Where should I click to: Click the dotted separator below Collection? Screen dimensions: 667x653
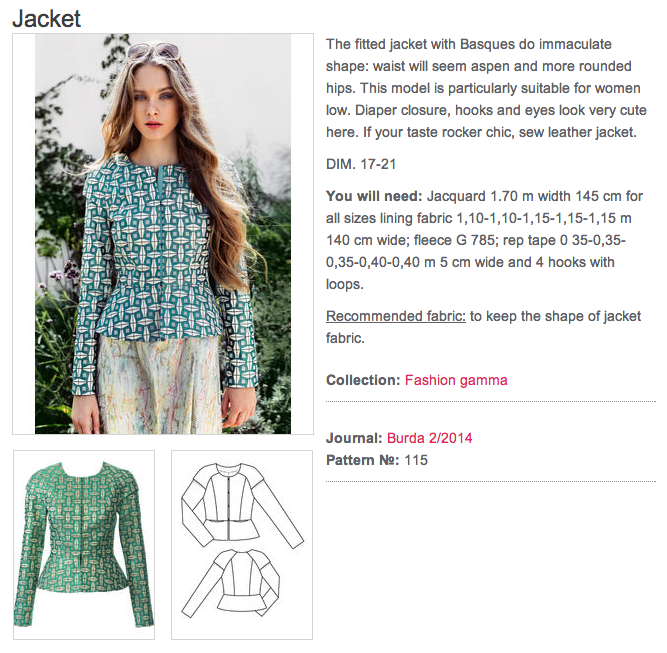[x=490, y=401]
